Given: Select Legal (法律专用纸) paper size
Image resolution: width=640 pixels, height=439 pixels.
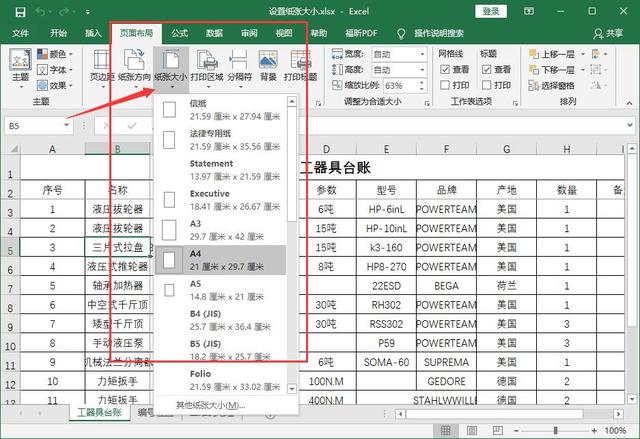Looking at the screenshot, I should pos(221,140).
